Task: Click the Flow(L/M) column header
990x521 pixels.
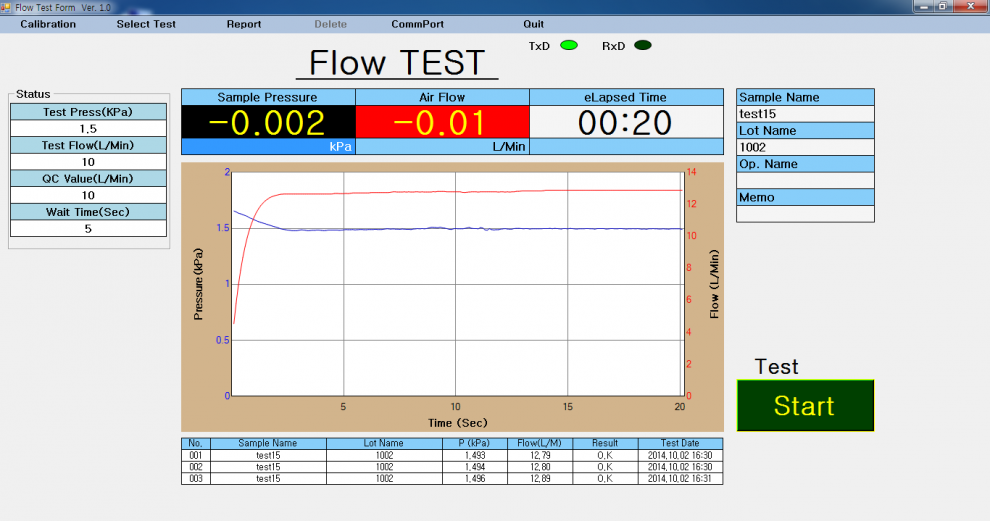Action: tap(540, 443)
